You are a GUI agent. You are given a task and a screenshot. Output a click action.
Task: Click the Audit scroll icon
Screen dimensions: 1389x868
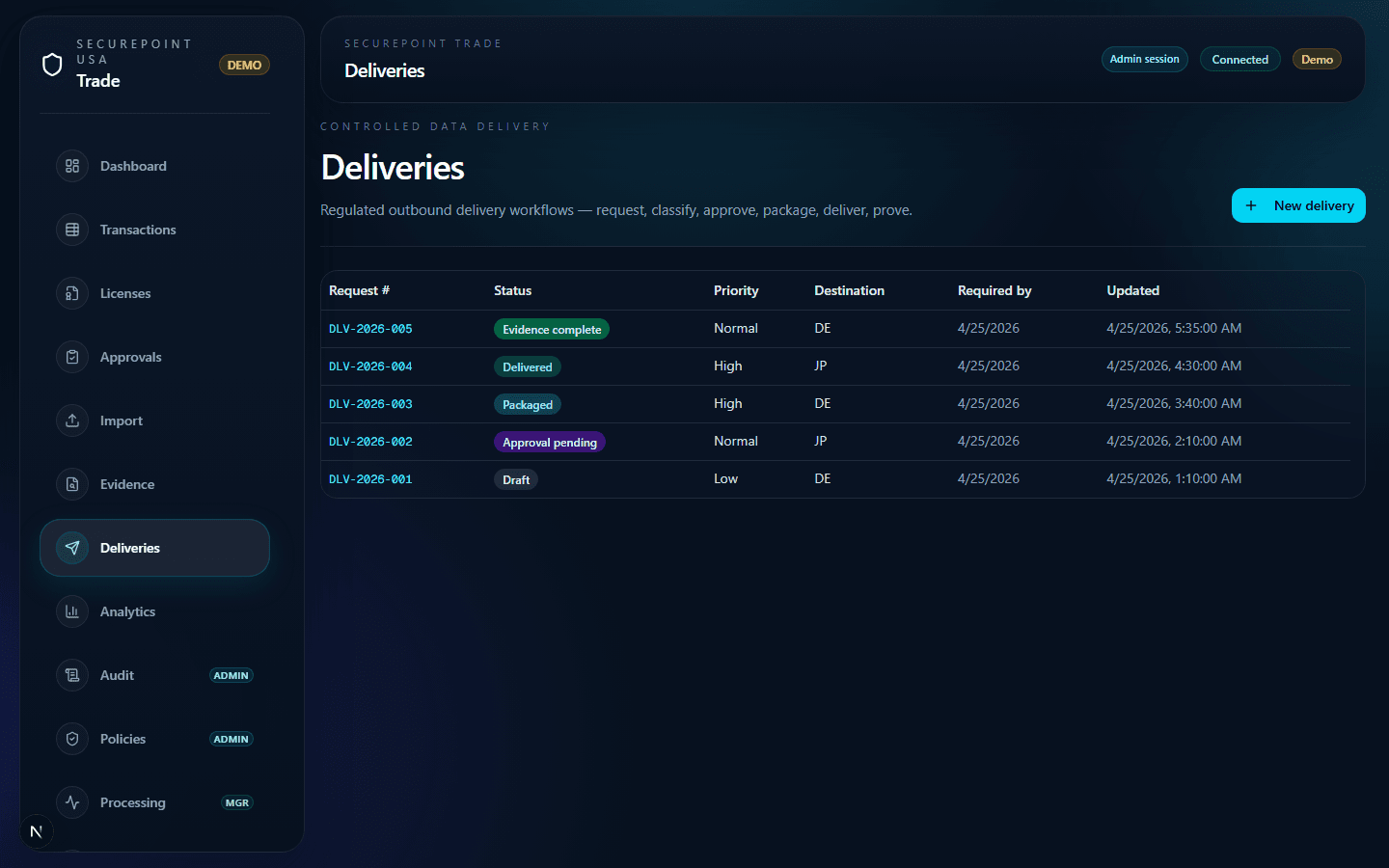(x=72, y=675)
